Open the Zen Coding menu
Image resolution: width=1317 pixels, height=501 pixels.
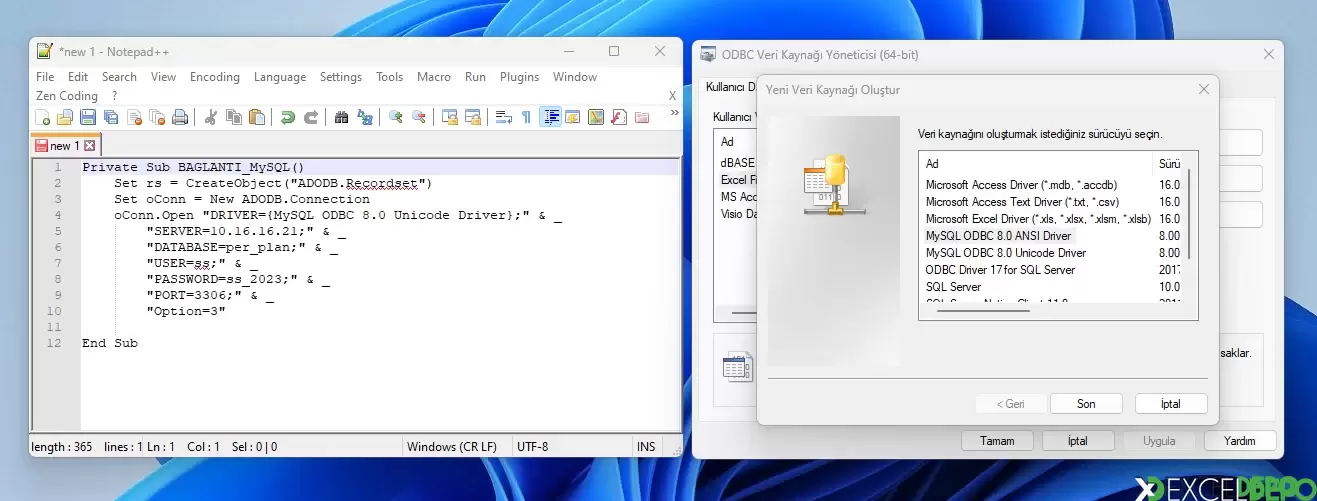coord(67,96)
